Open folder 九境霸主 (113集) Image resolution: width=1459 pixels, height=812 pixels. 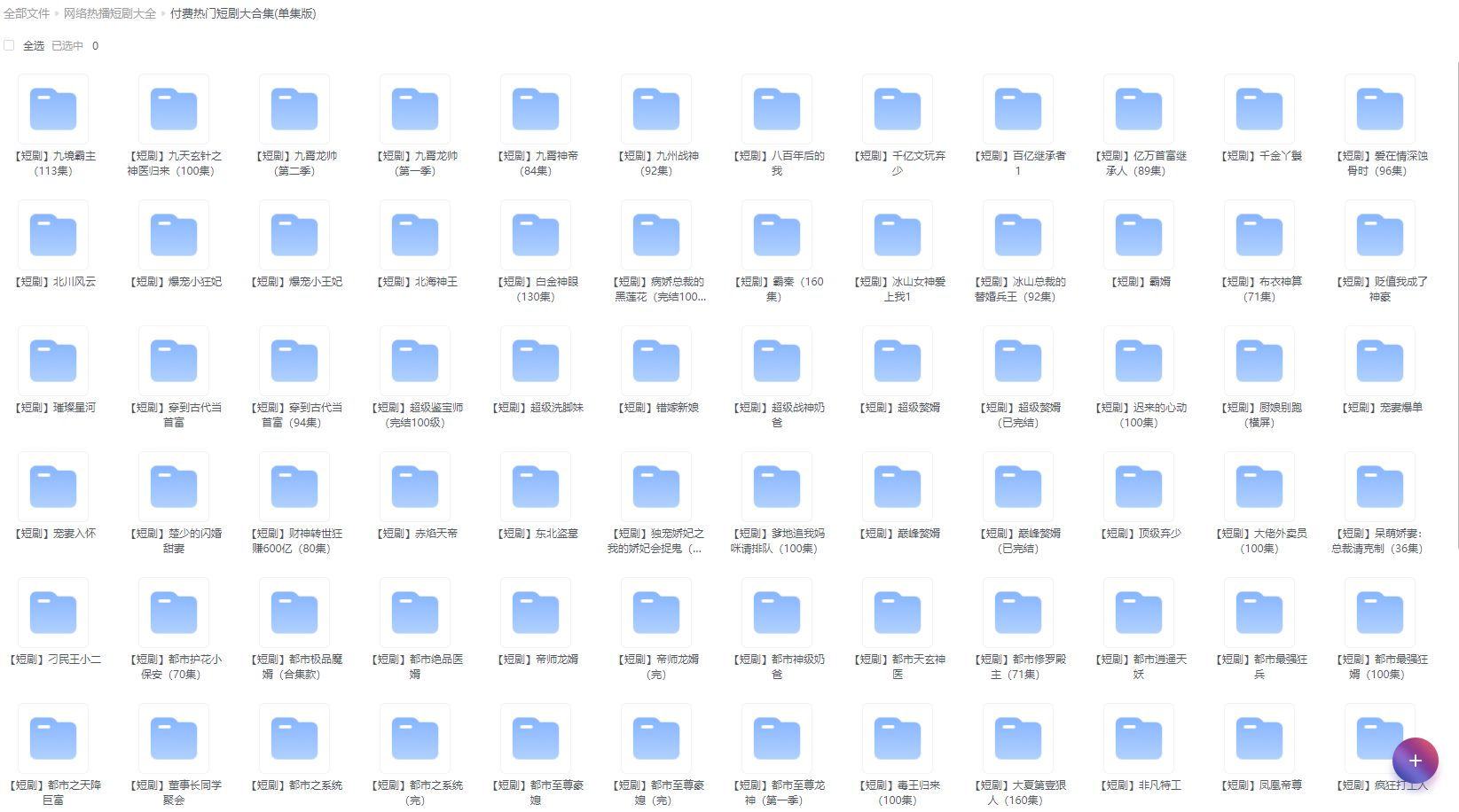tap(53, 109)
